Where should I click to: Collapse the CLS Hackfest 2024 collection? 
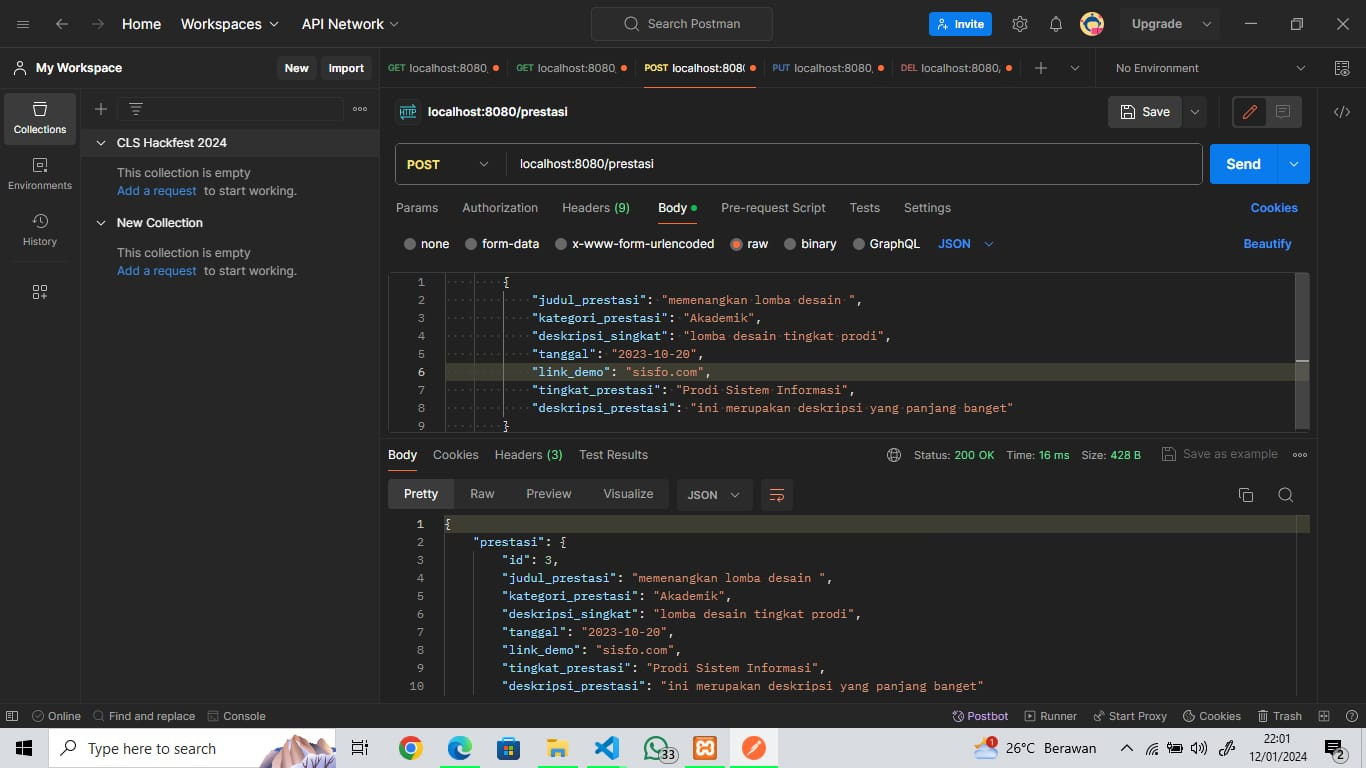coord(100,143)
